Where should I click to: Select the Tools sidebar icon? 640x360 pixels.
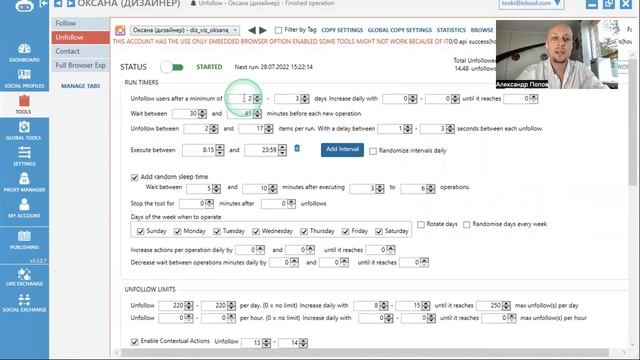click(24, 104)
